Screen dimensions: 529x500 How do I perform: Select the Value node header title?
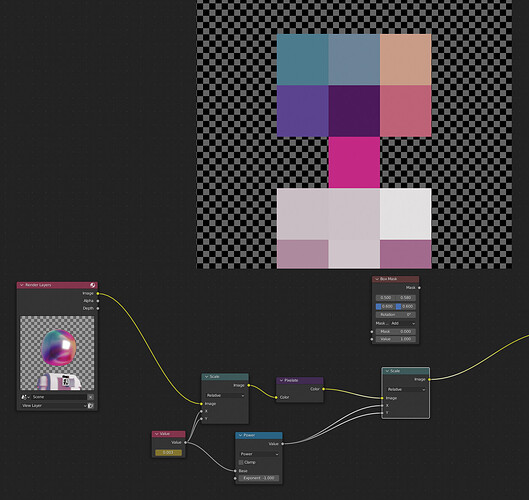tap(165, 434)
